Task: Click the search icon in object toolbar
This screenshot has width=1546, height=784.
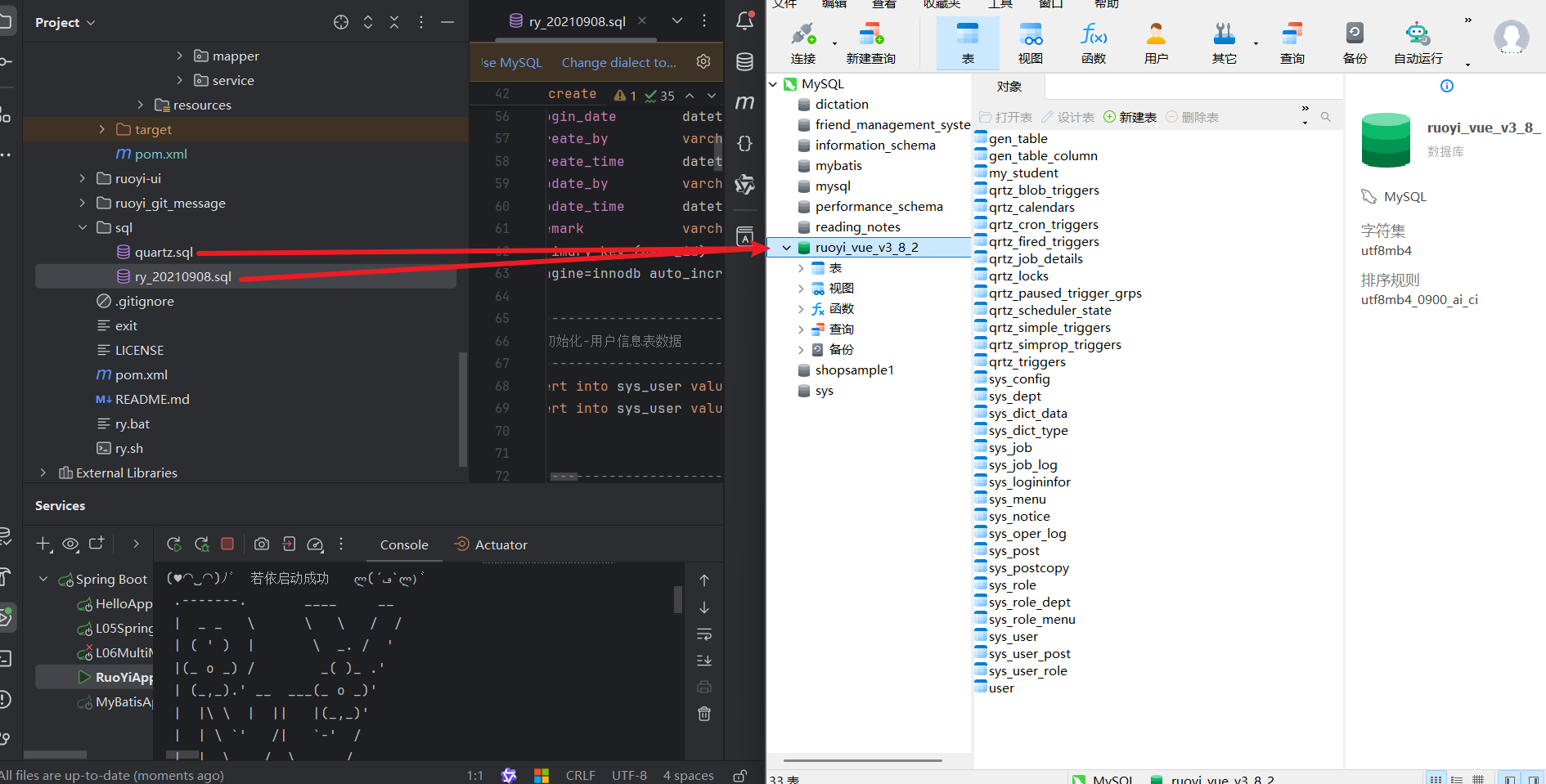Action: point(1326,117)
